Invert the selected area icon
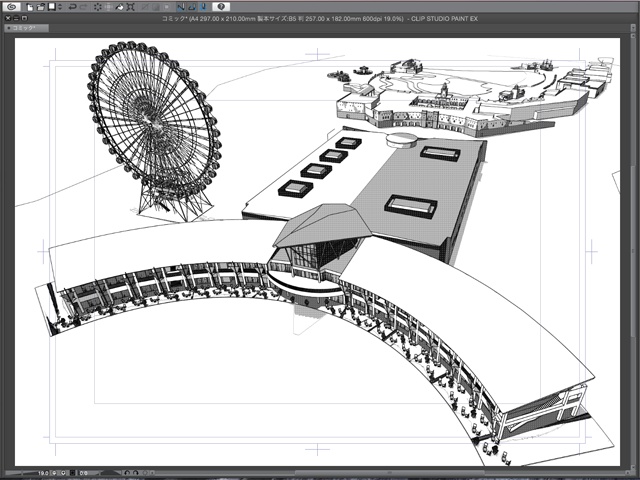 pyautogui.click(x=156, y=7)
